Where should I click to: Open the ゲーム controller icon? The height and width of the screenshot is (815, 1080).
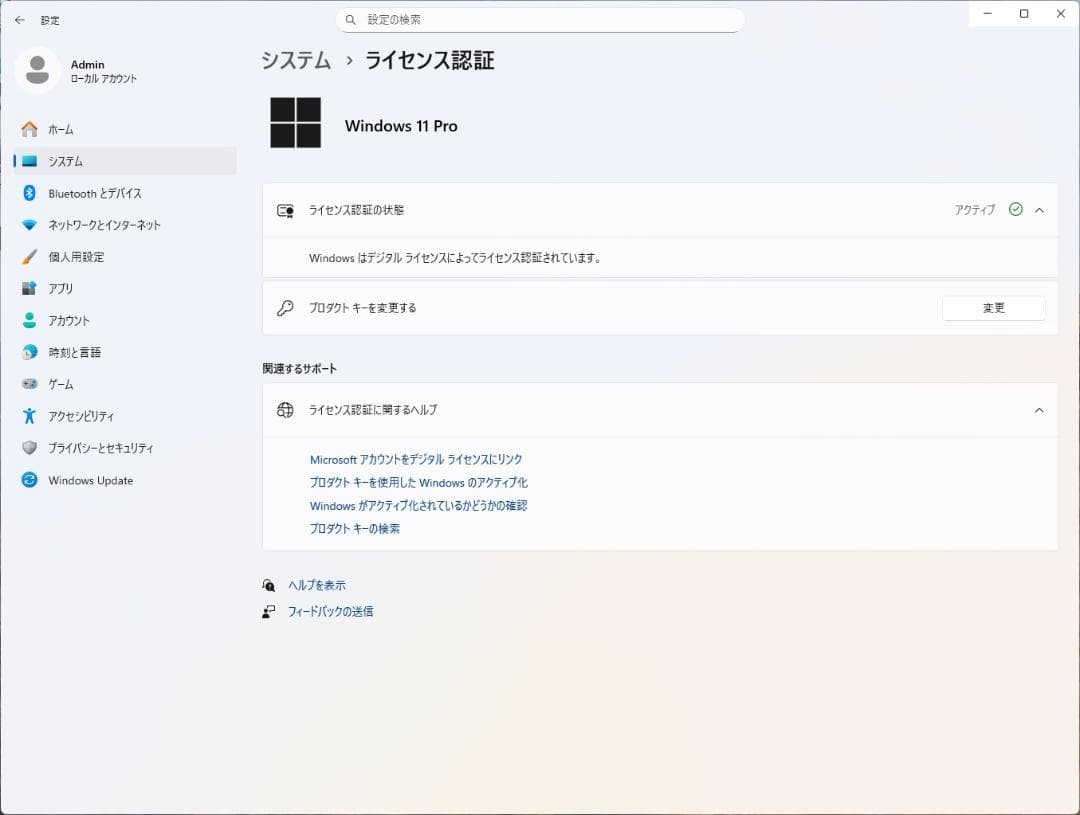(x=29, y=384)
